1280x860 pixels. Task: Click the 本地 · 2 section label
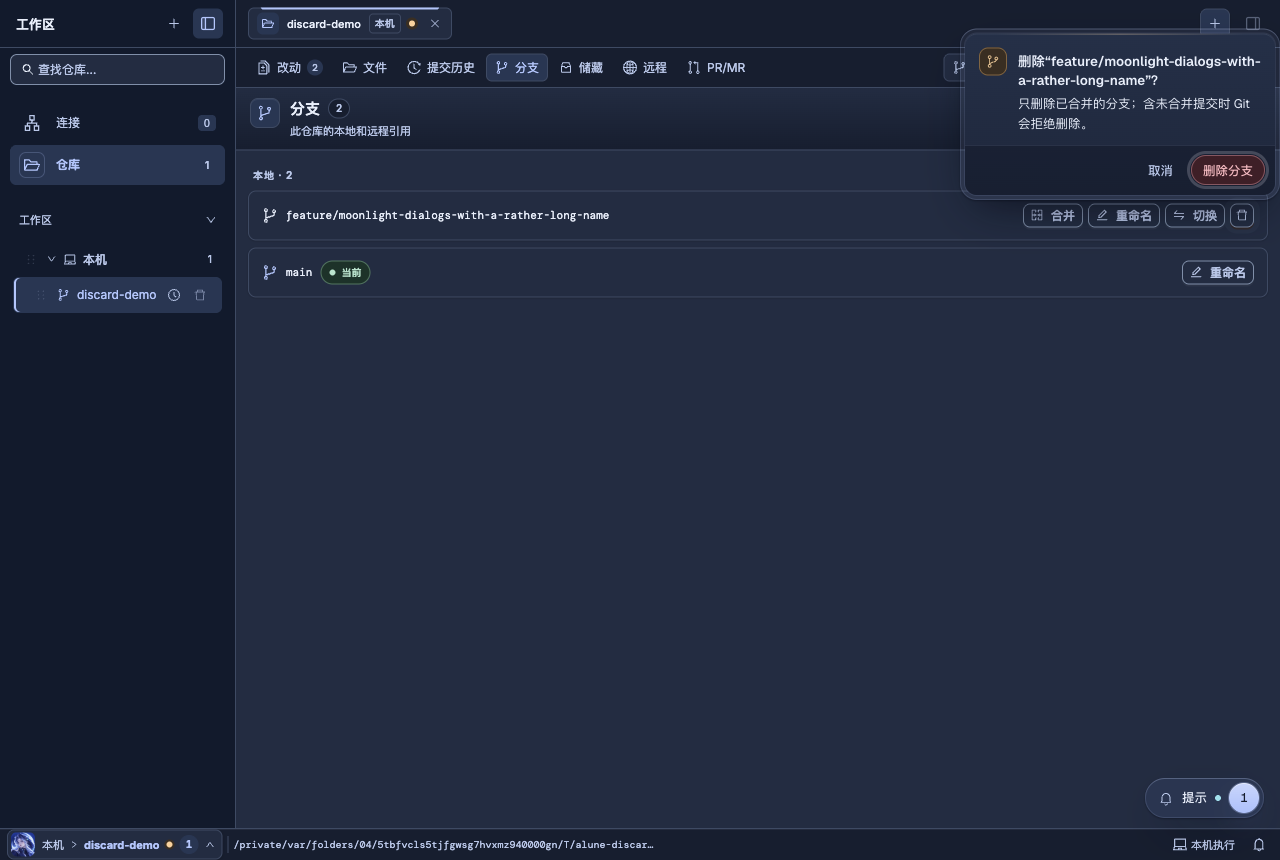[272, 176]
